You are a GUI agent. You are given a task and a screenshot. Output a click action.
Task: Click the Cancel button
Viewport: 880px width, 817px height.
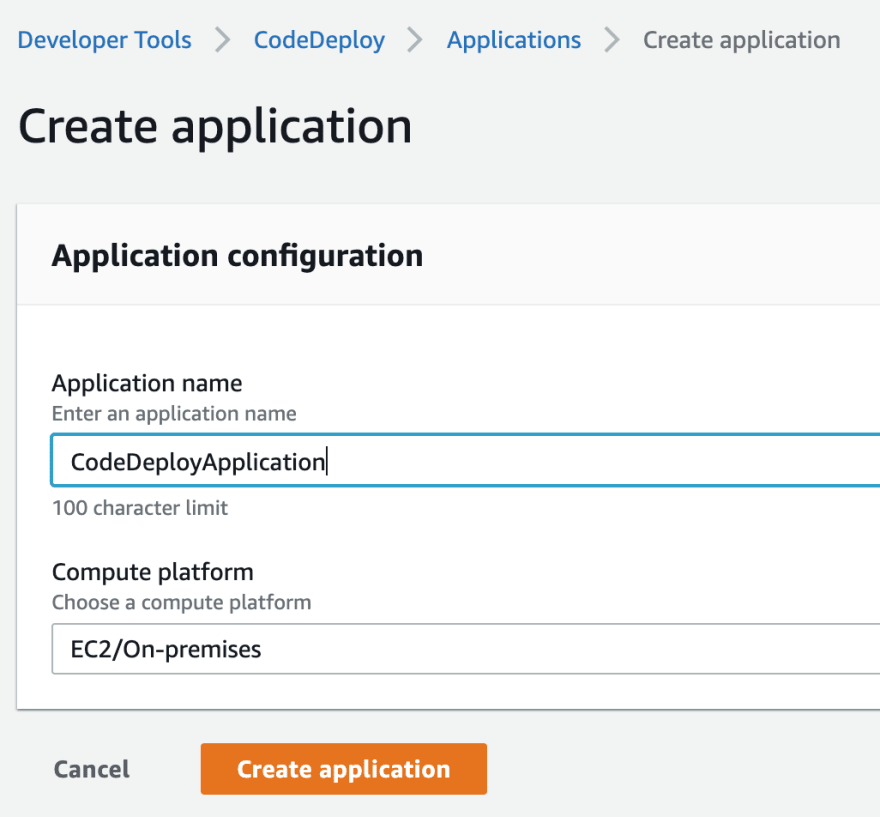click(91, 769)
